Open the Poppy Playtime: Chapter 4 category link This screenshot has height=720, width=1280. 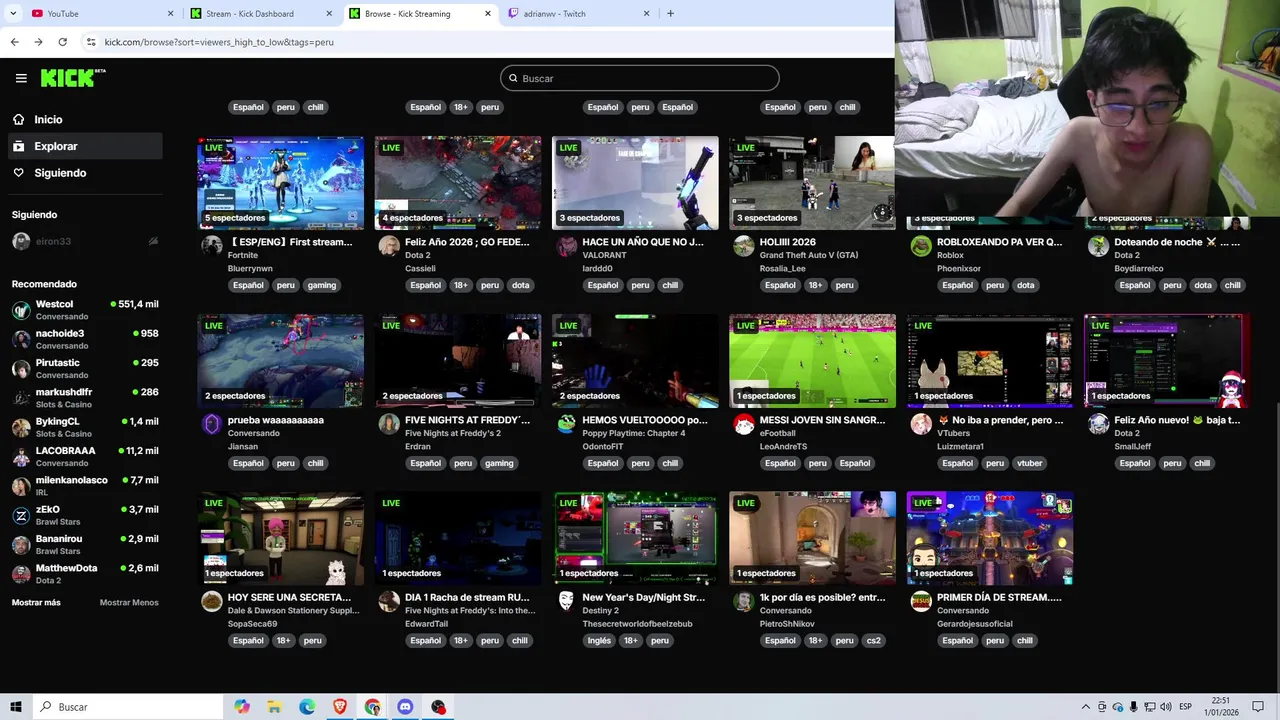pyautogui.click(x=634, y=433)
